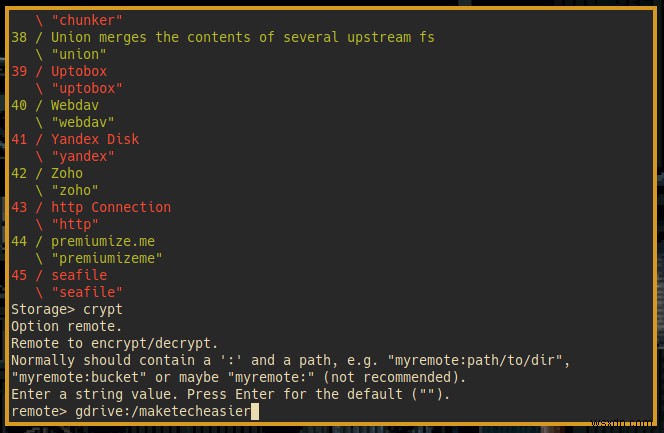Viewport: 664px width, 433px height.
Task: Click the 45 / seafile entry
Action: (x=59, y=275)
